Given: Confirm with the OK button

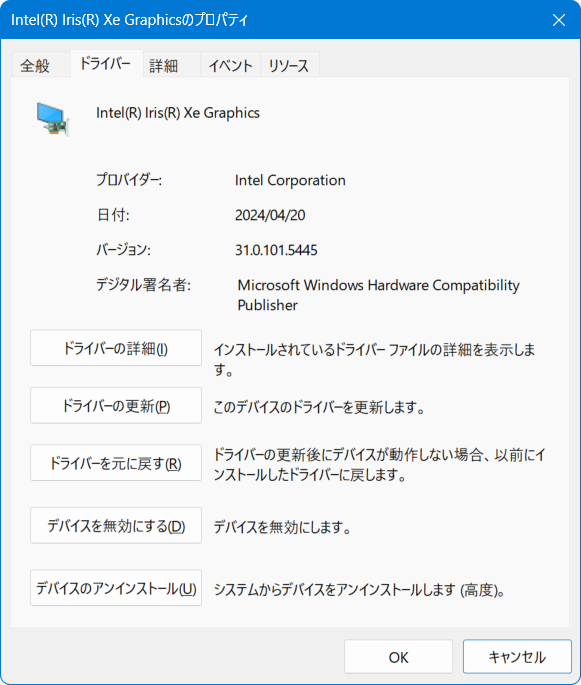Looking at the screenshot, I should (x=398, y=657).
